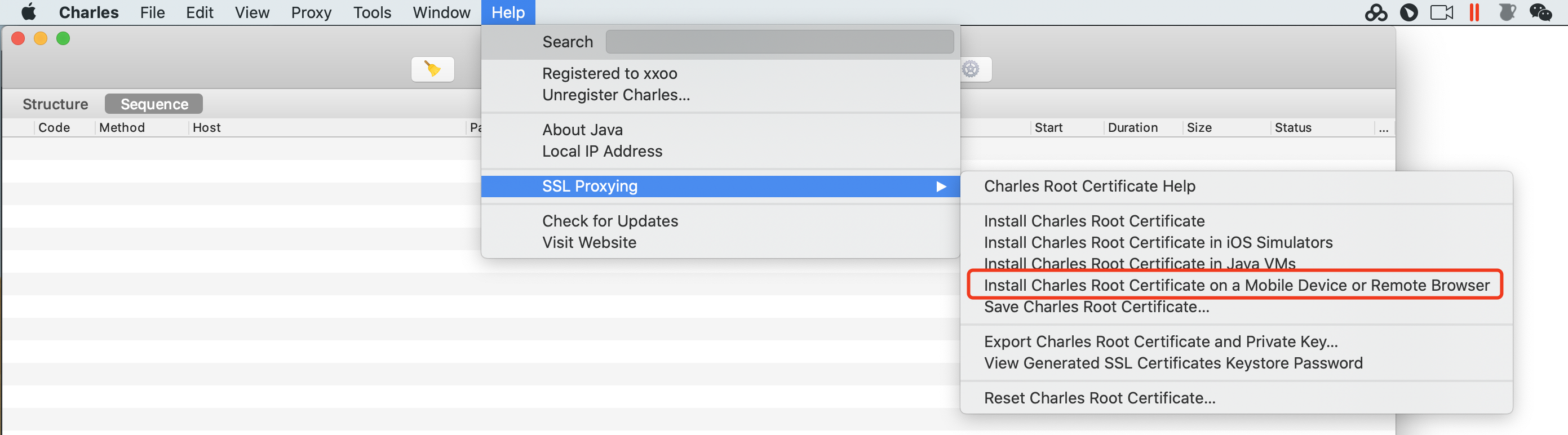Click the round dark bird menu bar icon
Image resolution: width=1568 pixels, height=435 pixels.
(x=1408, y=12)
